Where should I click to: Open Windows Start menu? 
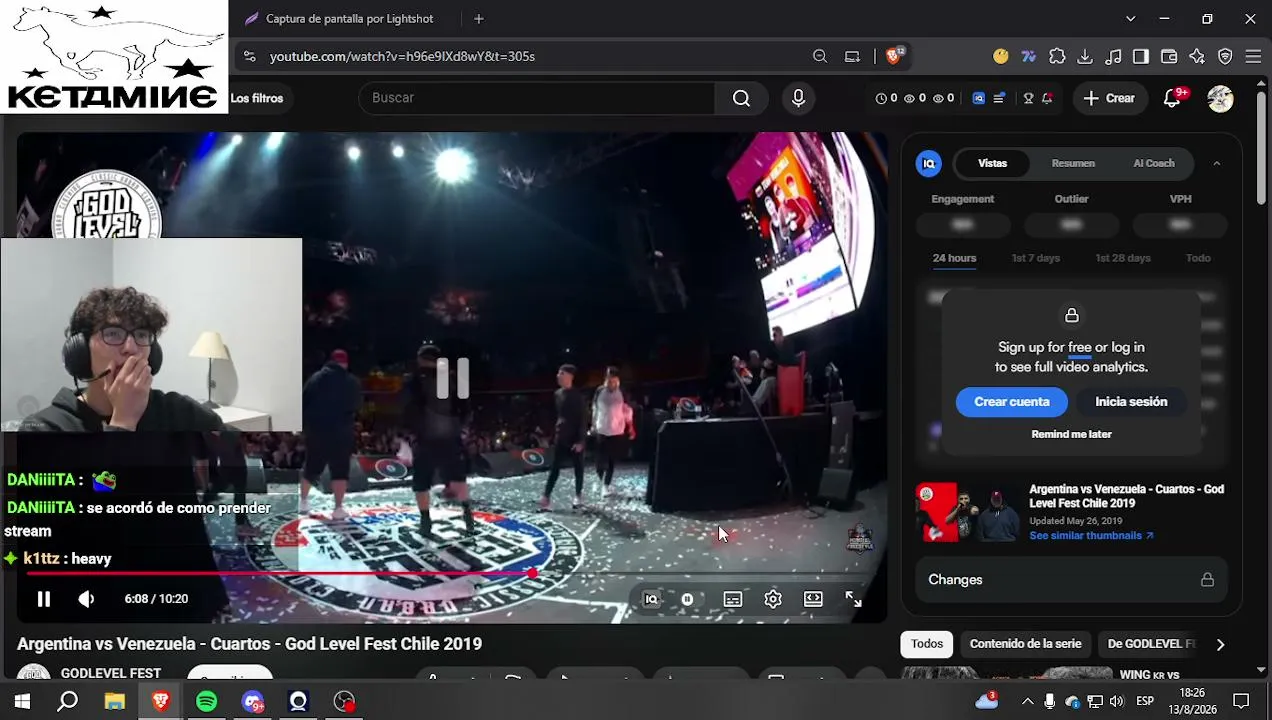click(x=22, y=701)
